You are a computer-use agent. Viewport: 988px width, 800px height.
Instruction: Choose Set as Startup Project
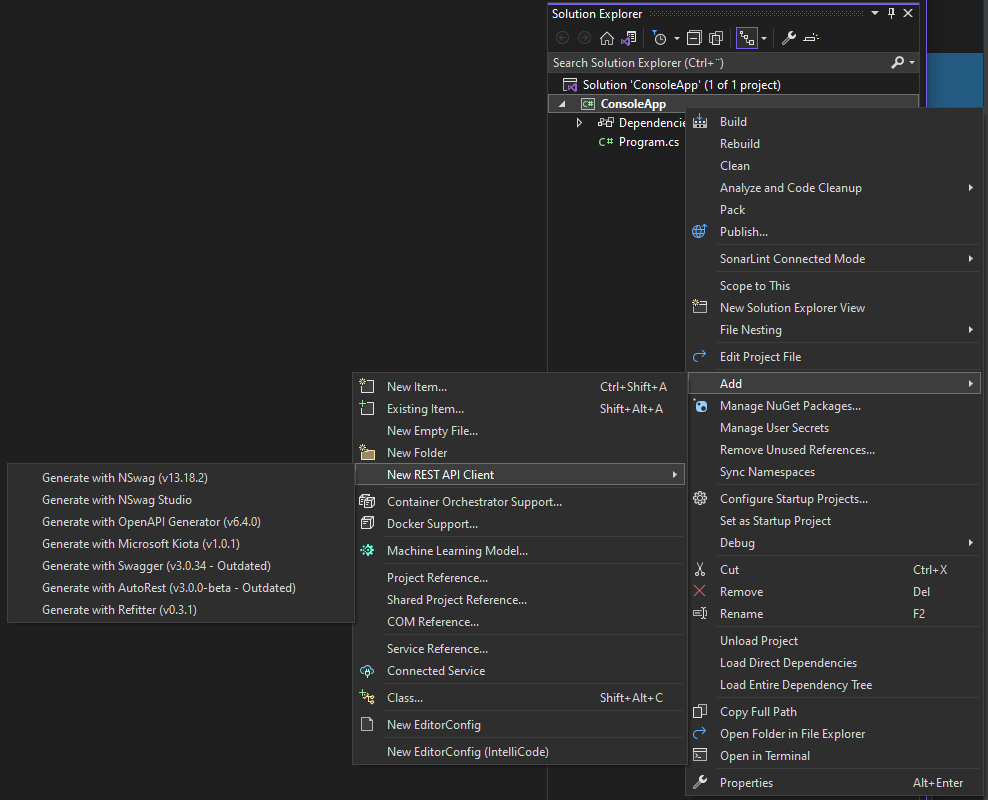coord(834,521)
